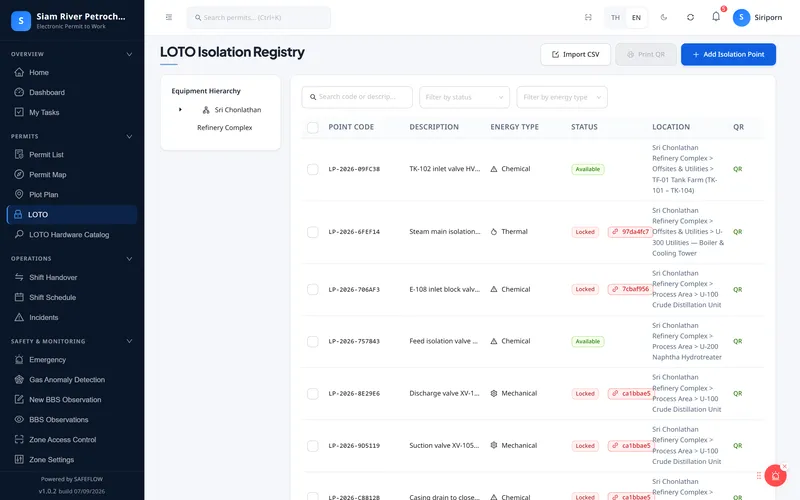The width and height of the screenshot is (800, 500).
Task: Open New BBS Observation
Action: pyautogui.click(x=72, y=399)
